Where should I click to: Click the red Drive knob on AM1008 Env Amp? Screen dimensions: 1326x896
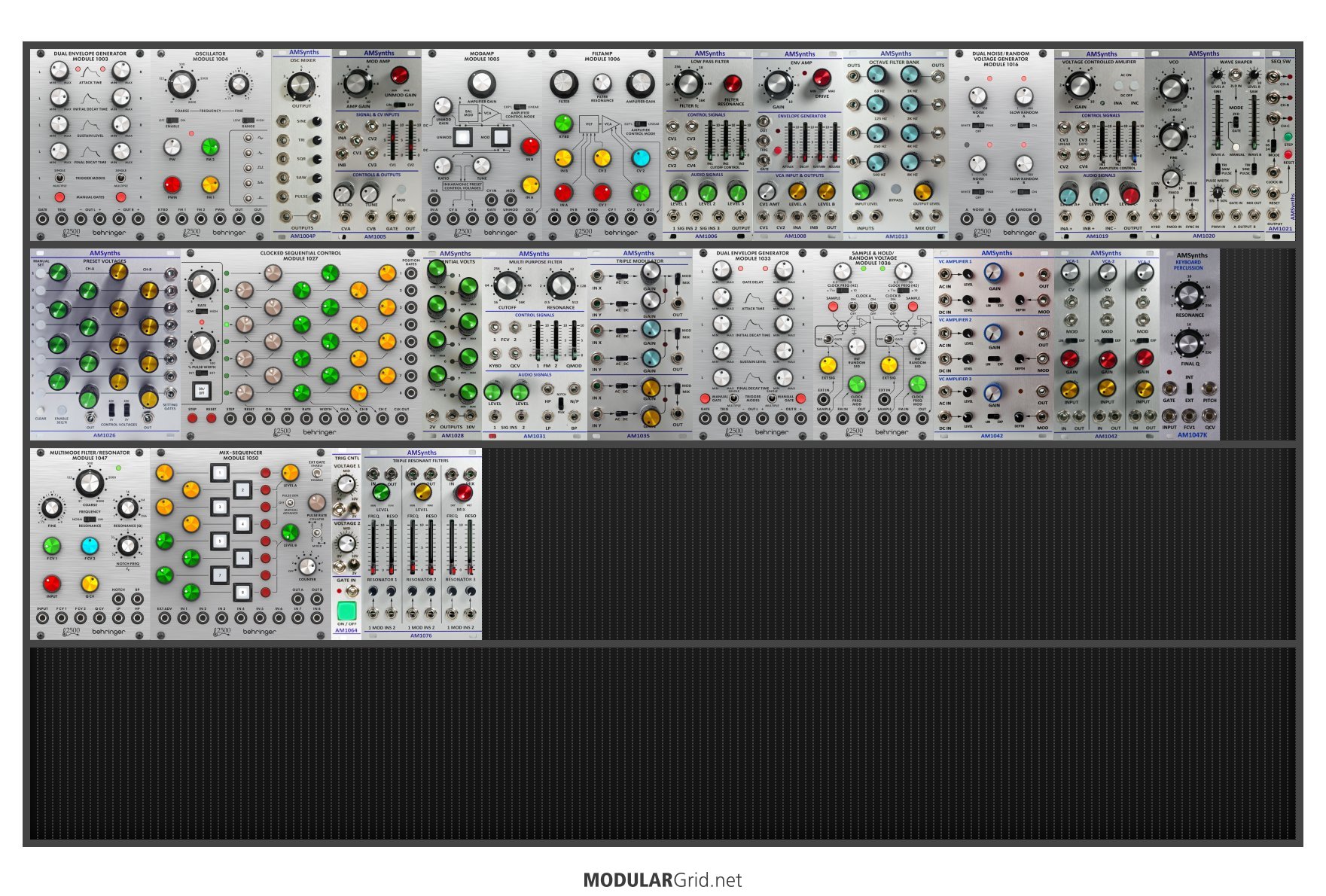(x=822, y=78)
